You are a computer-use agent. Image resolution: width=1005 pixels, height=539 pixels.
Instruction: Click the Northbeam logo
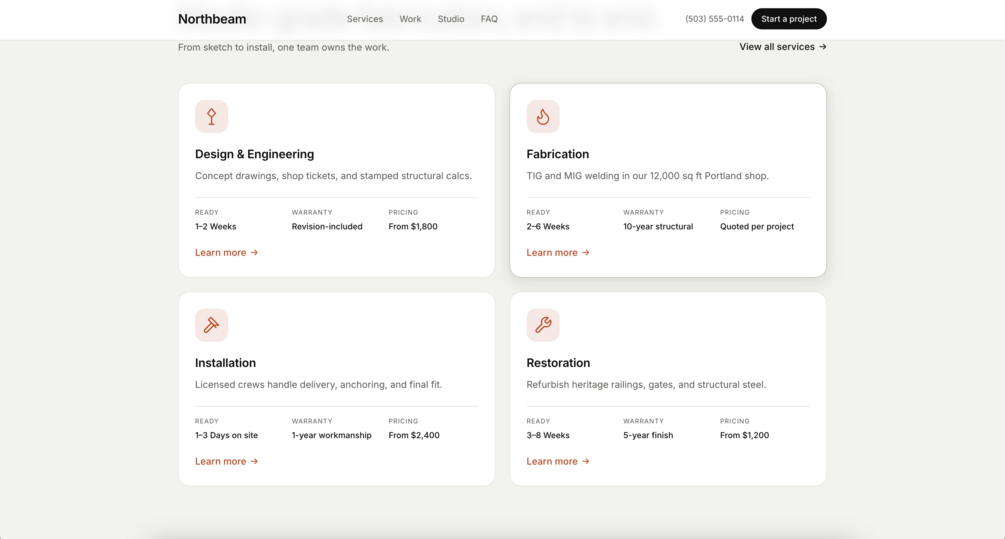click(212, 19)
